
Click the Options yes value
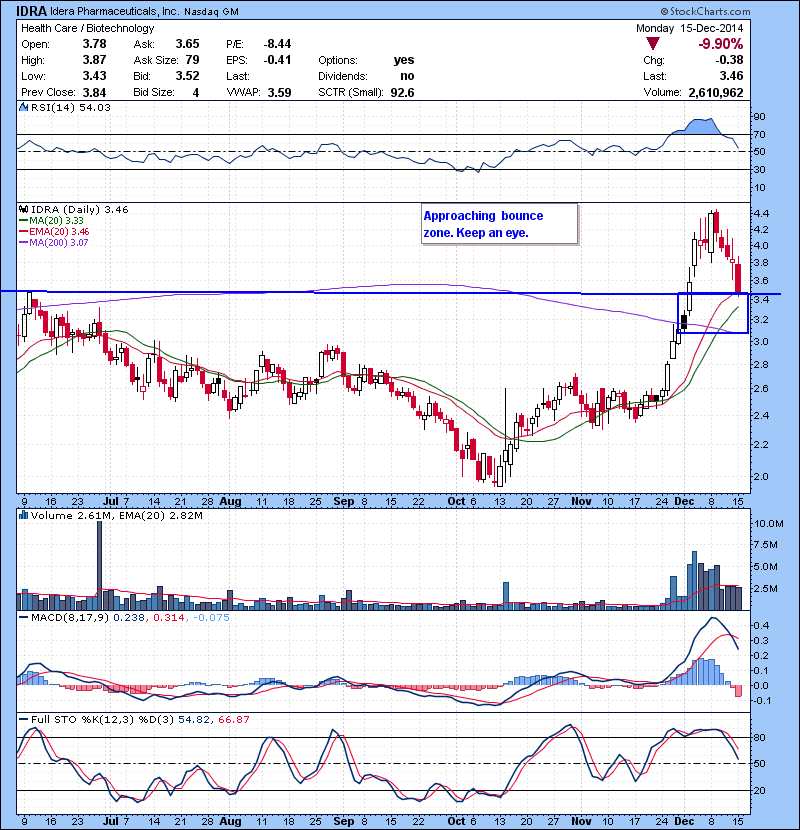(x=404, y=60)
